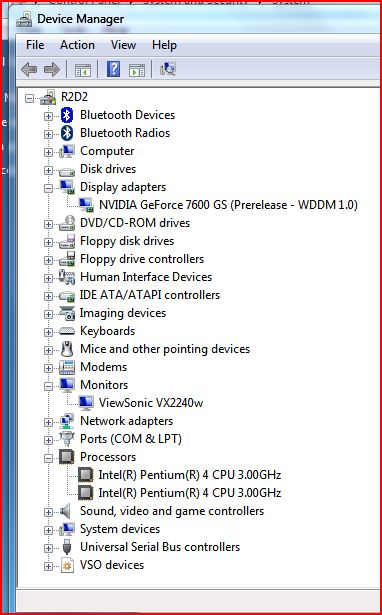Expand the Sound, video and game controllers node
The image size is (382, 615).
coord(48,512)
